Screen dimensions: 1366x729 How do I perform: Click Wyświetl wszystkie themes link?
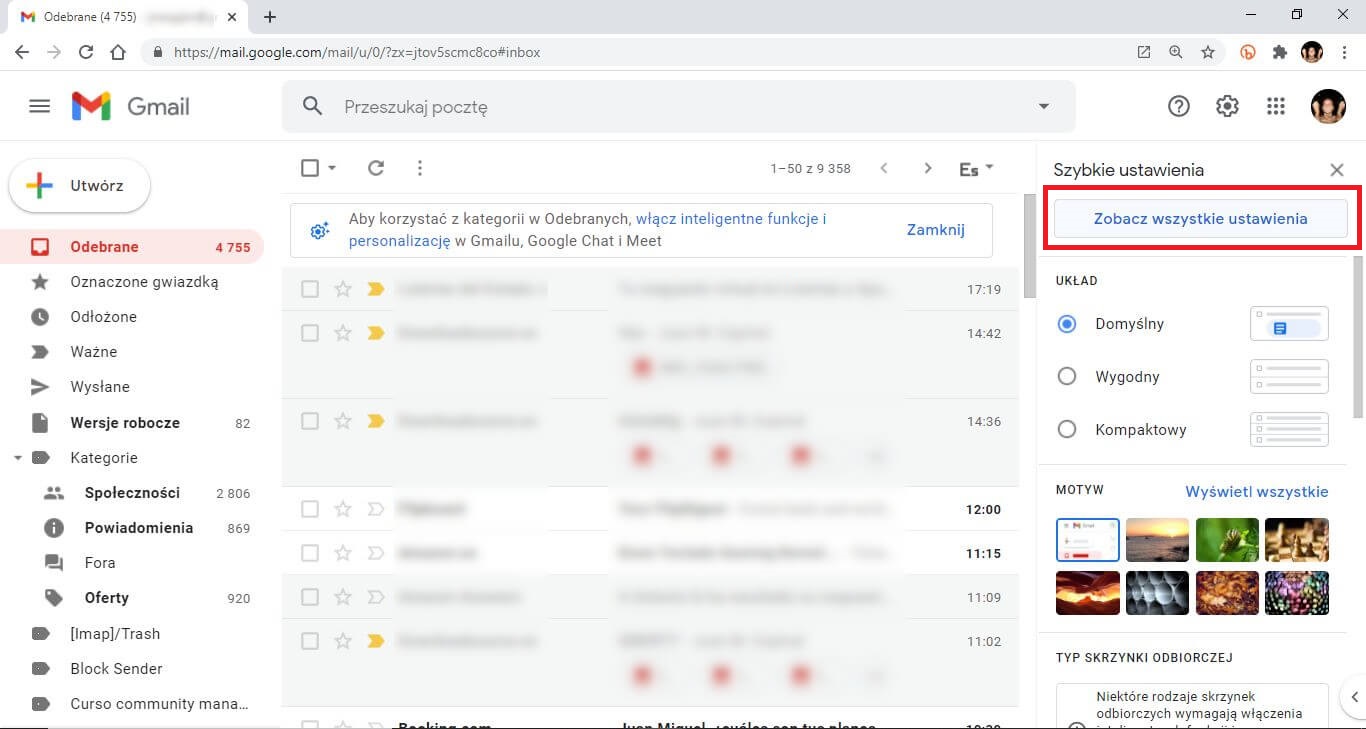pos(1257,491)
